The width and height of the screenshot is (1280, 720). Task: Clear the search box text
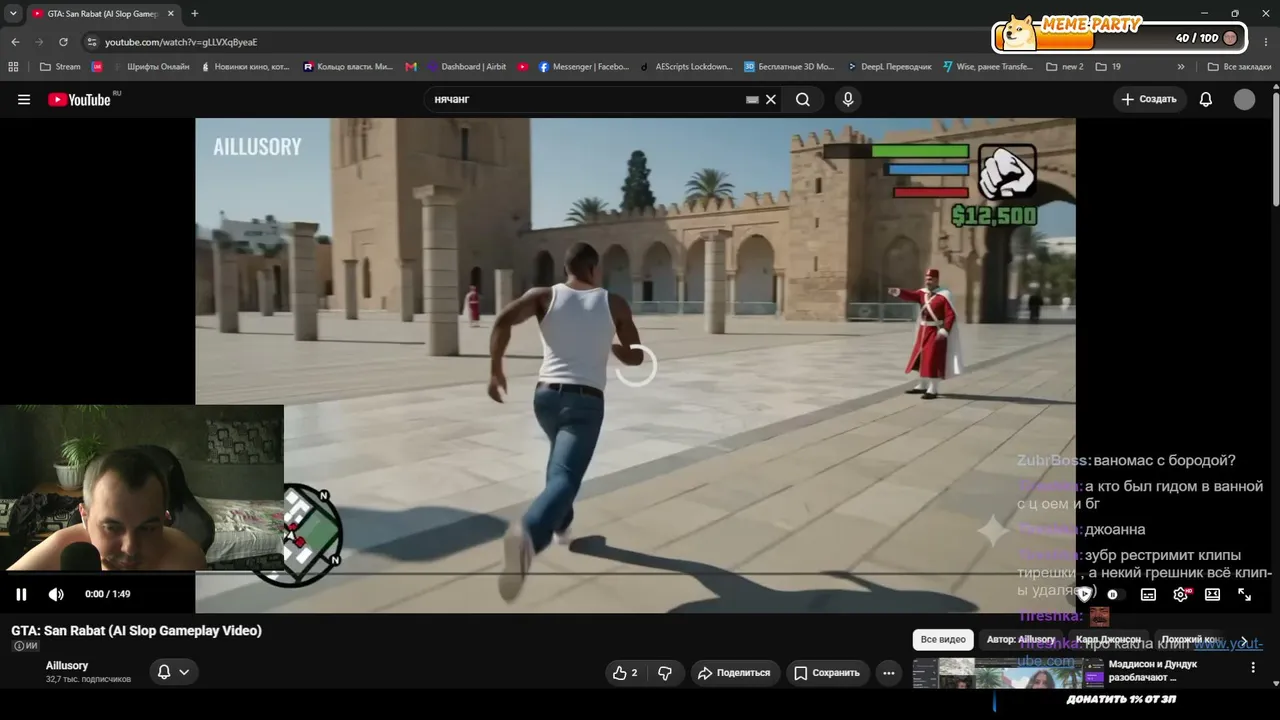pos(771,99)
